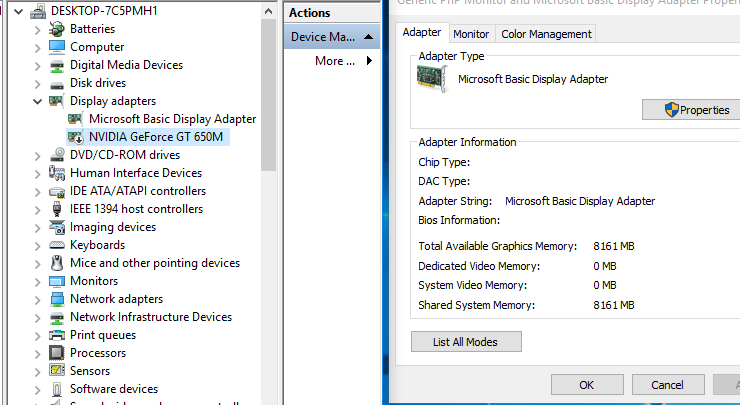740x405 pixels.
Task: Select the Print queues label
Action: click(103, 335)
